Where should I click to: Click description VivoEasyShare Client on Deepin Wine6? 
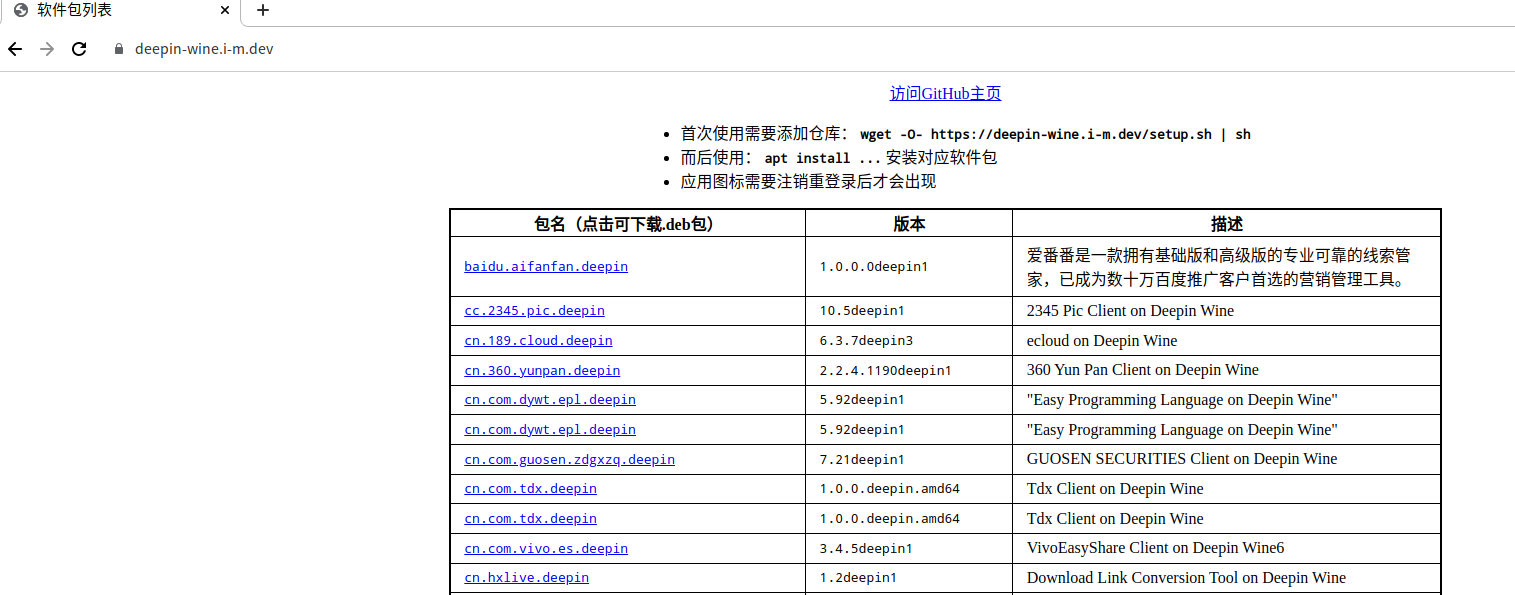(x=1155, y=548)
